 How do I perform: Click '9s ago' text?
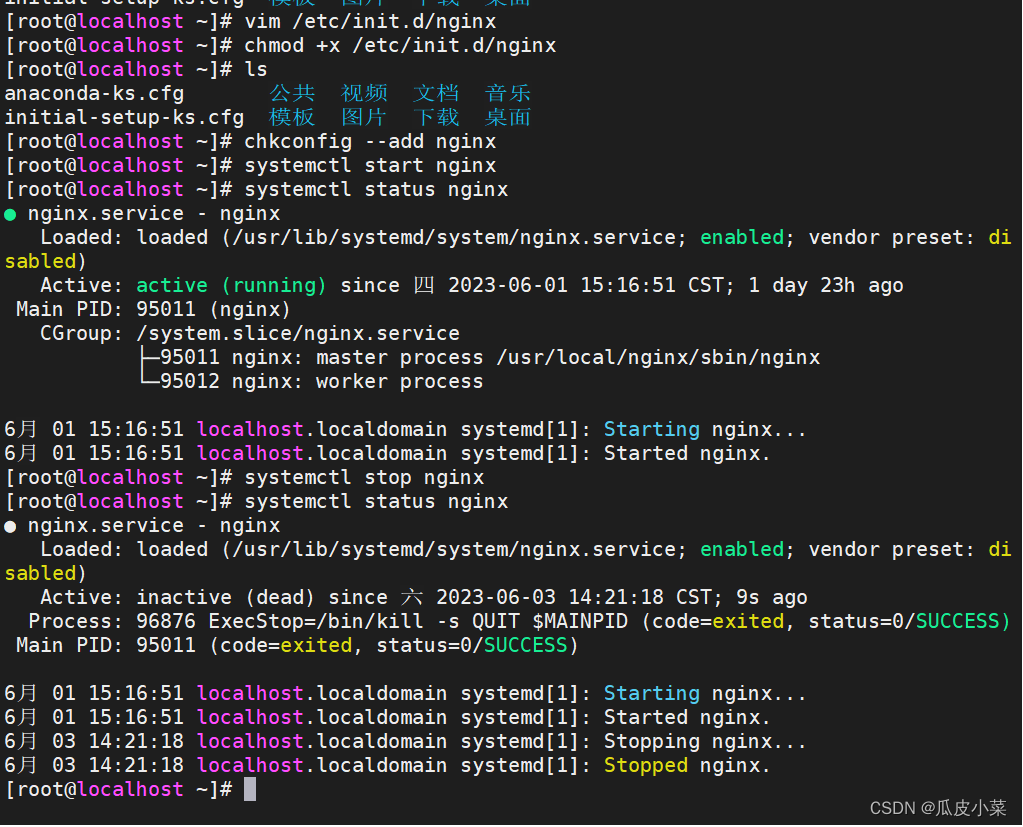[x=772, y=597]
